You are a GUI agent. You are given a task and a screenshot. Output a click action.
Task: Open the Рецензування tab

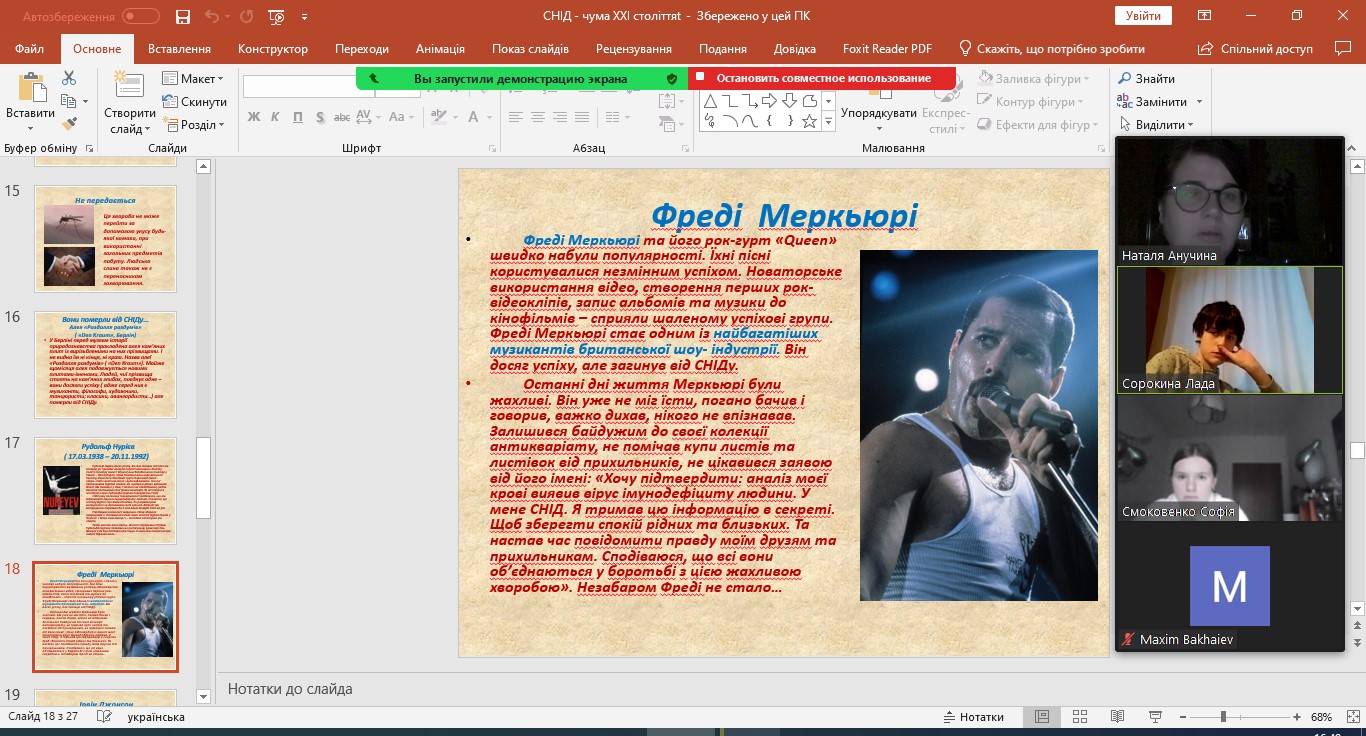(x=634, y=49)
